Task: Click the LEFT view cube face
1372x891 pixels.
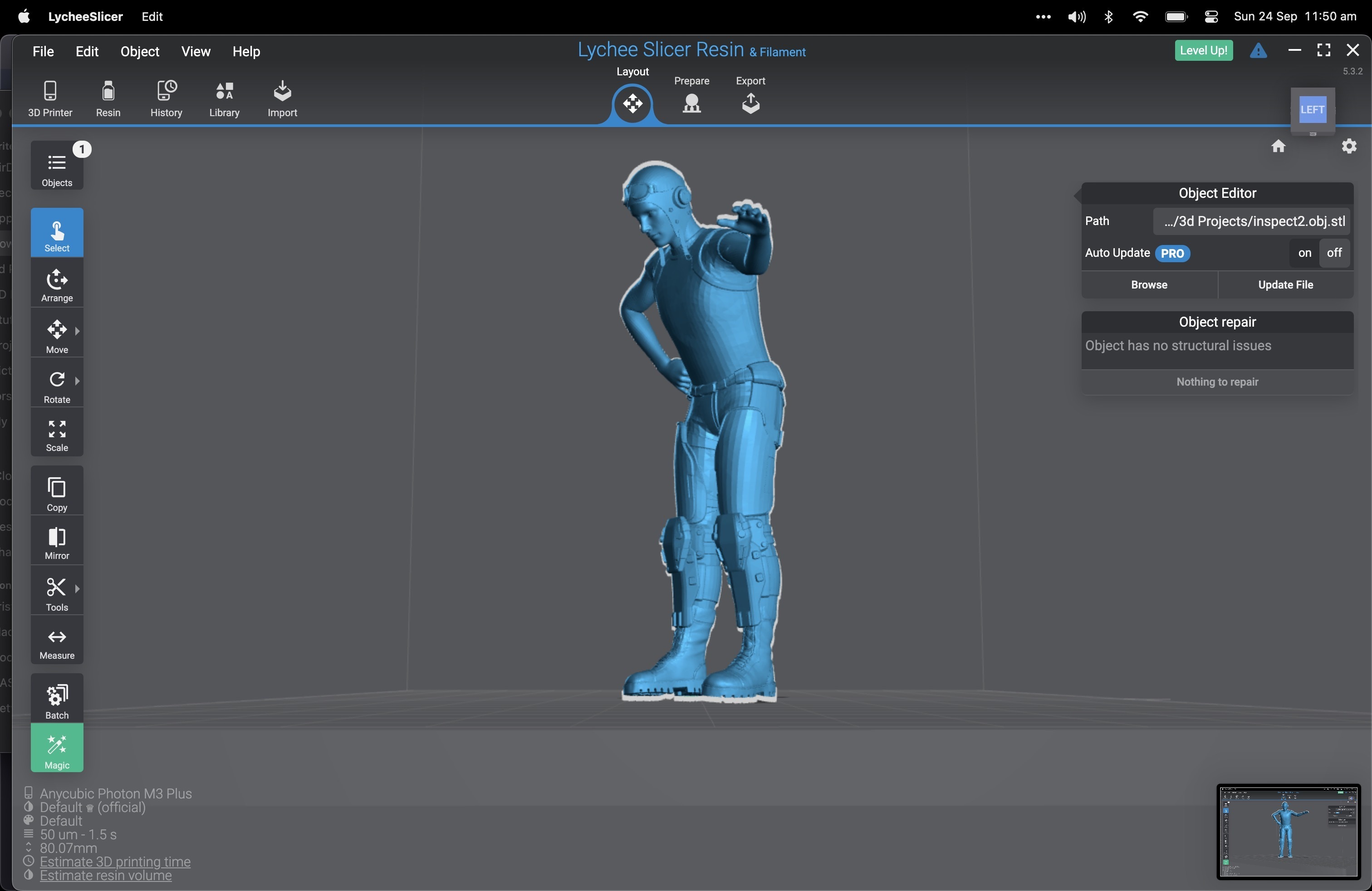Action: click(1312, 109)
